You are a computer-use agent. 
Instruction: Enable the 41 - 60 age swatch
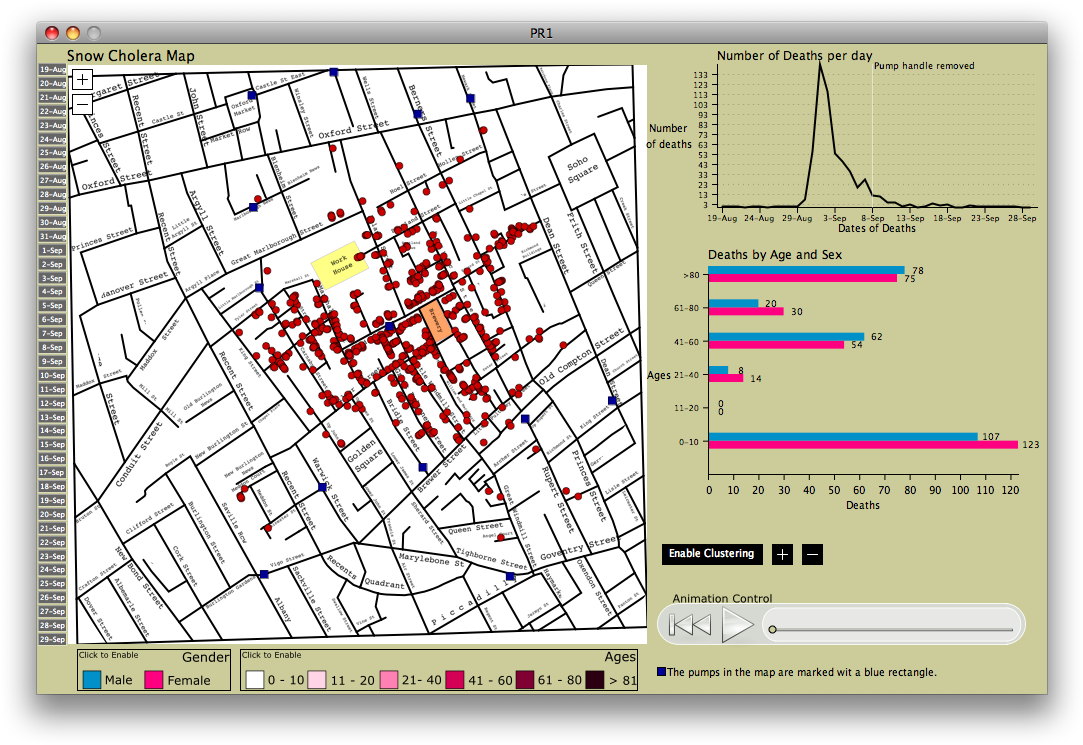[x=455, y=680]
